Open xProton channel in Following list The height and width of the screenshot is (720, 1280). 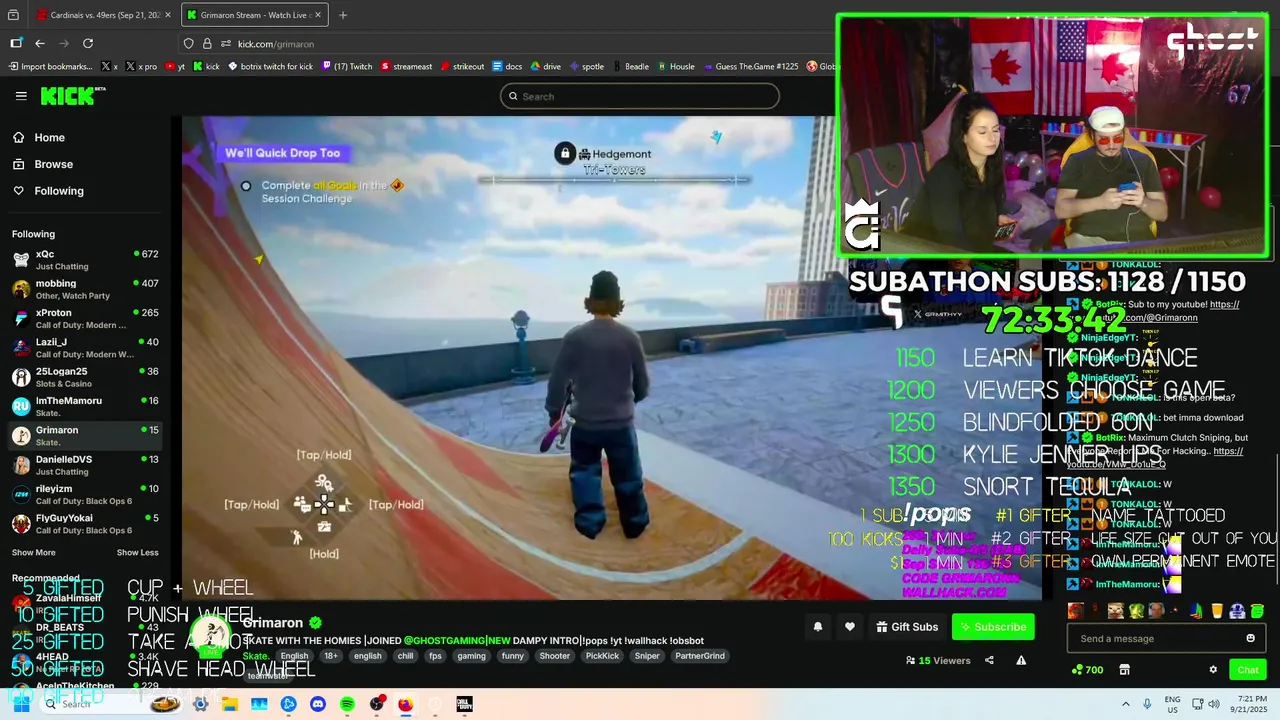(x=86, y=318)
